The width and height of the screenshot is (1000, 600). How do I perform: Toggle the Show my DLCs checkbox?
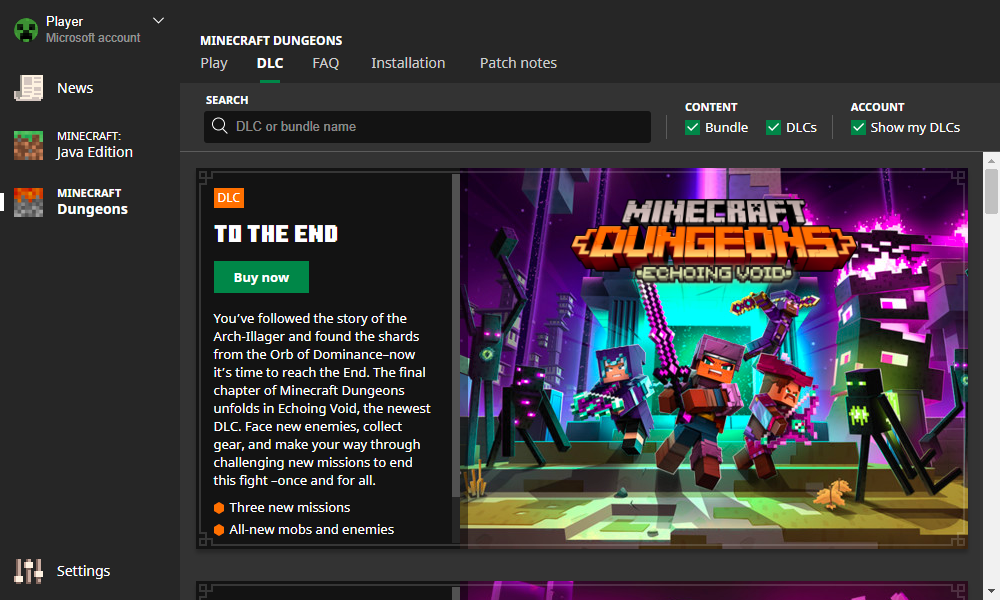click(x=858, y=128)
